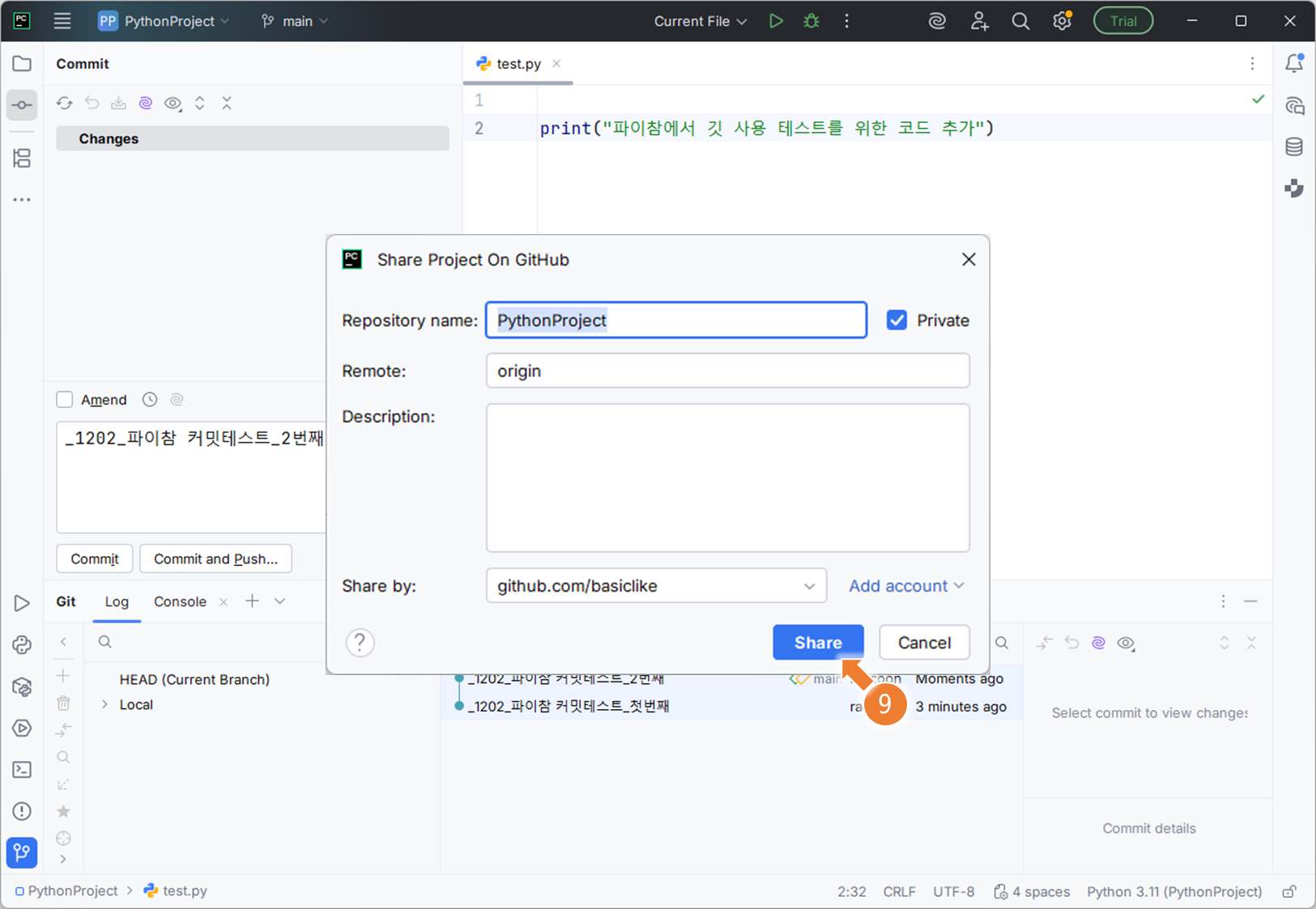Expand Local branches tree node

click(104, 705)
